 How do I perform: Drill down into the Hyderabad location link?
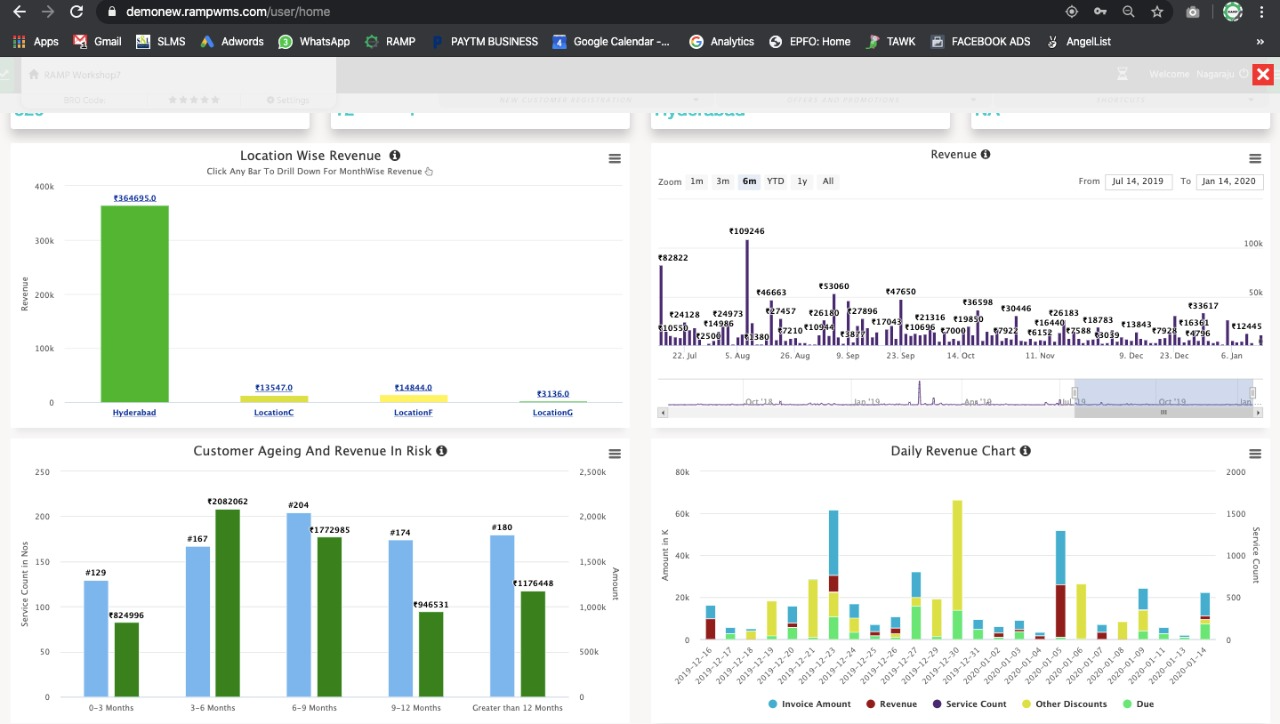pyautogui.click(x=134, y=413)
